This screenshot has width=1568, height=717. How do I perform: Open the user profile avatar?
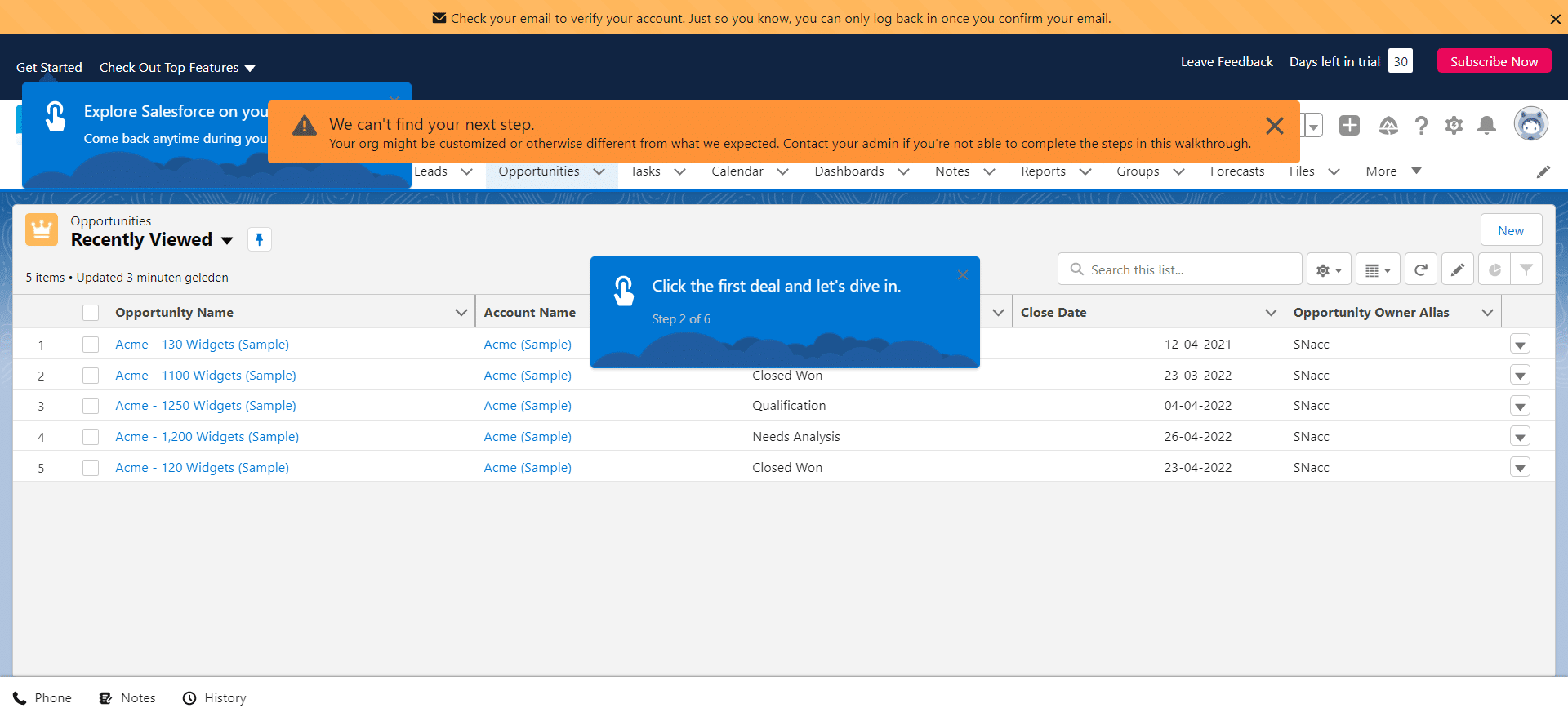point(1531,124)
